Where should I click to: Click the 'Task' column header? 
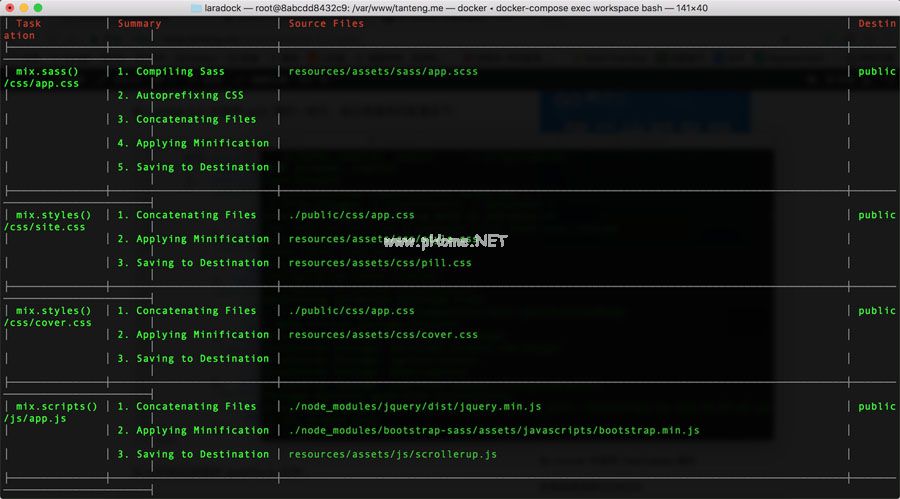(28, 23)
